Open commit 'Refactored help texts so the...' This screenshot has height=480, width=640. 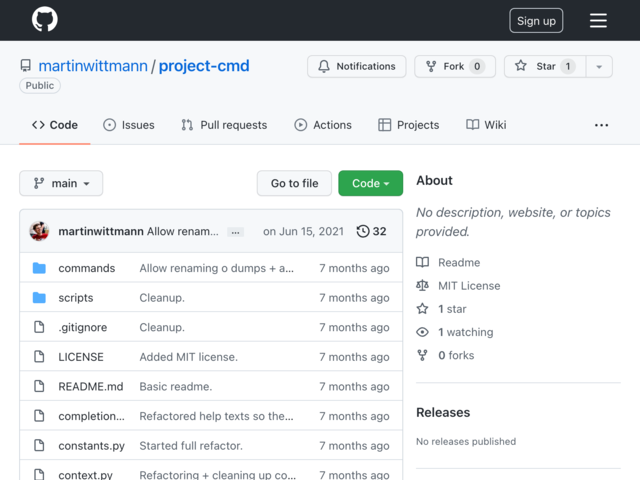coord(216,416)
